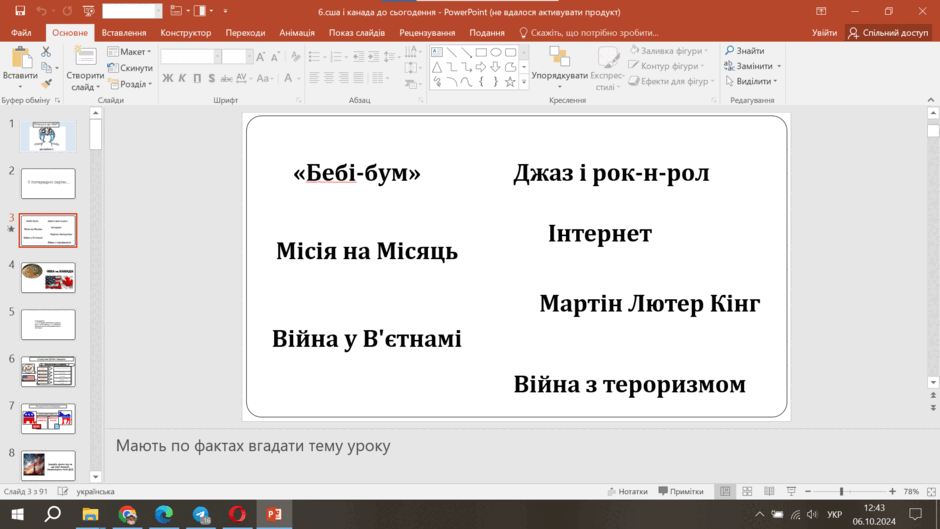Toggle Italic (К) formatting
Screen dimensions: 940x529
182,78
